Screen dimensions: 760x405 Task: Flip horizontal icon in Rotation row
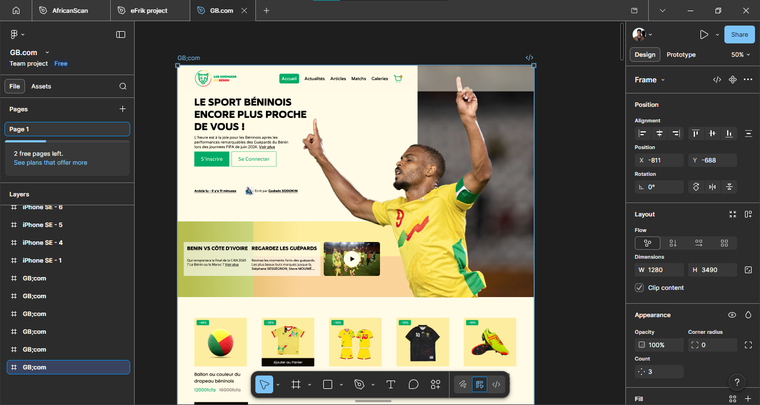[712, 187]
